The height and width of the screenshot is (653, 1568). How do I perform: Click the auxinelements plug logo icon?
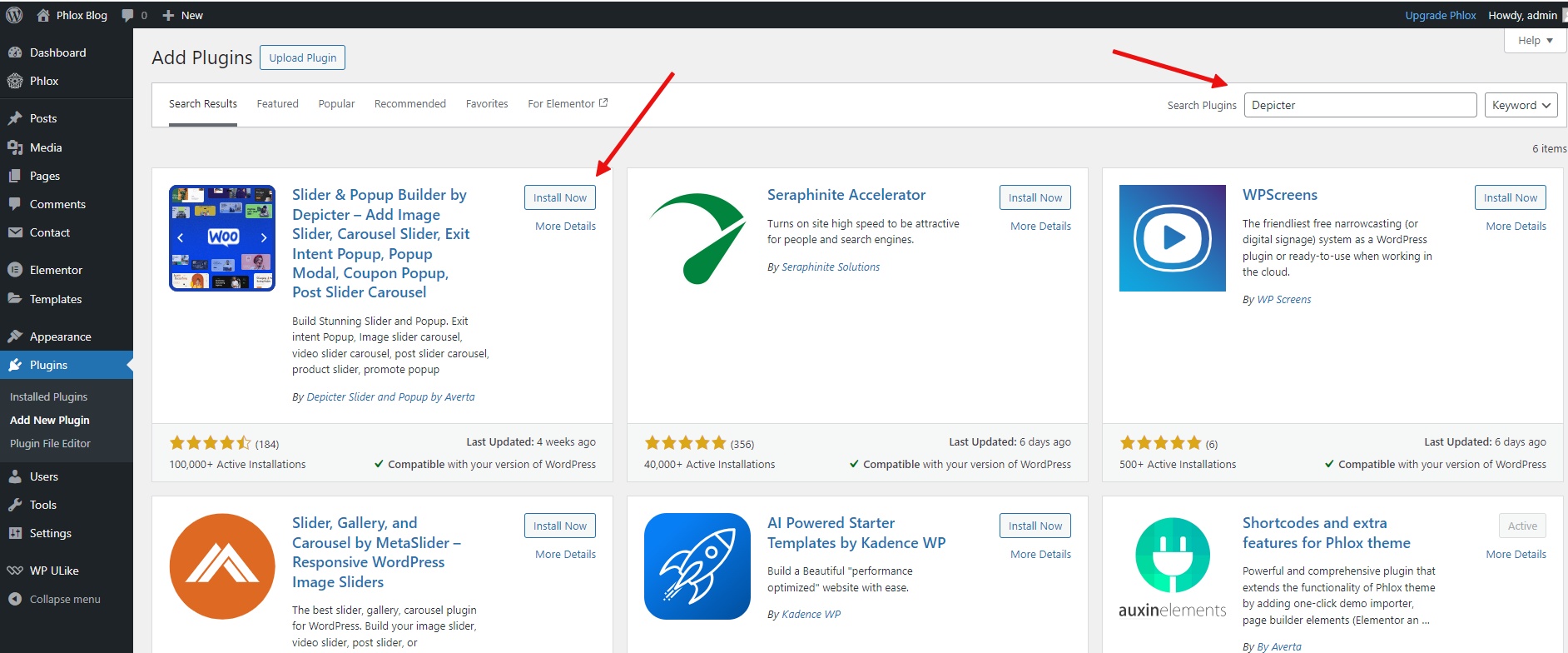[x=1173, y=566]
